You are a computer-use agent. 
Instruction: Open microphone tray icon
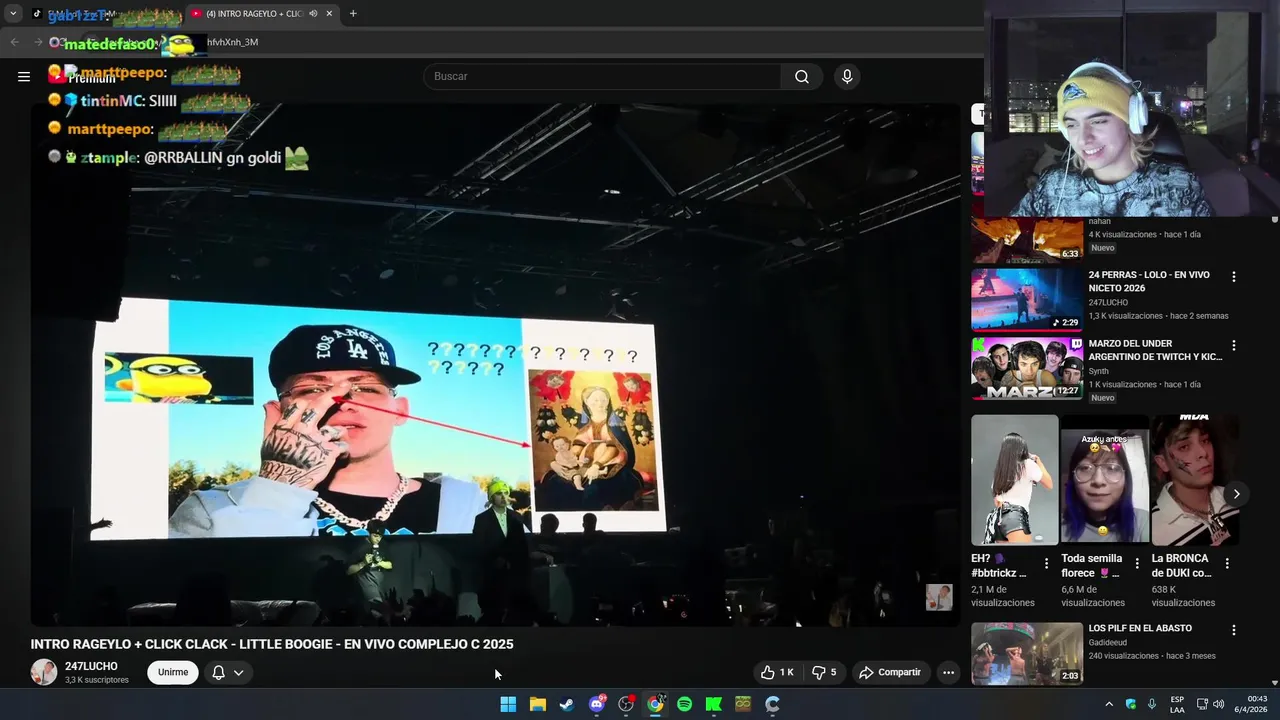pyautogui.click(x=1152, y=704)
